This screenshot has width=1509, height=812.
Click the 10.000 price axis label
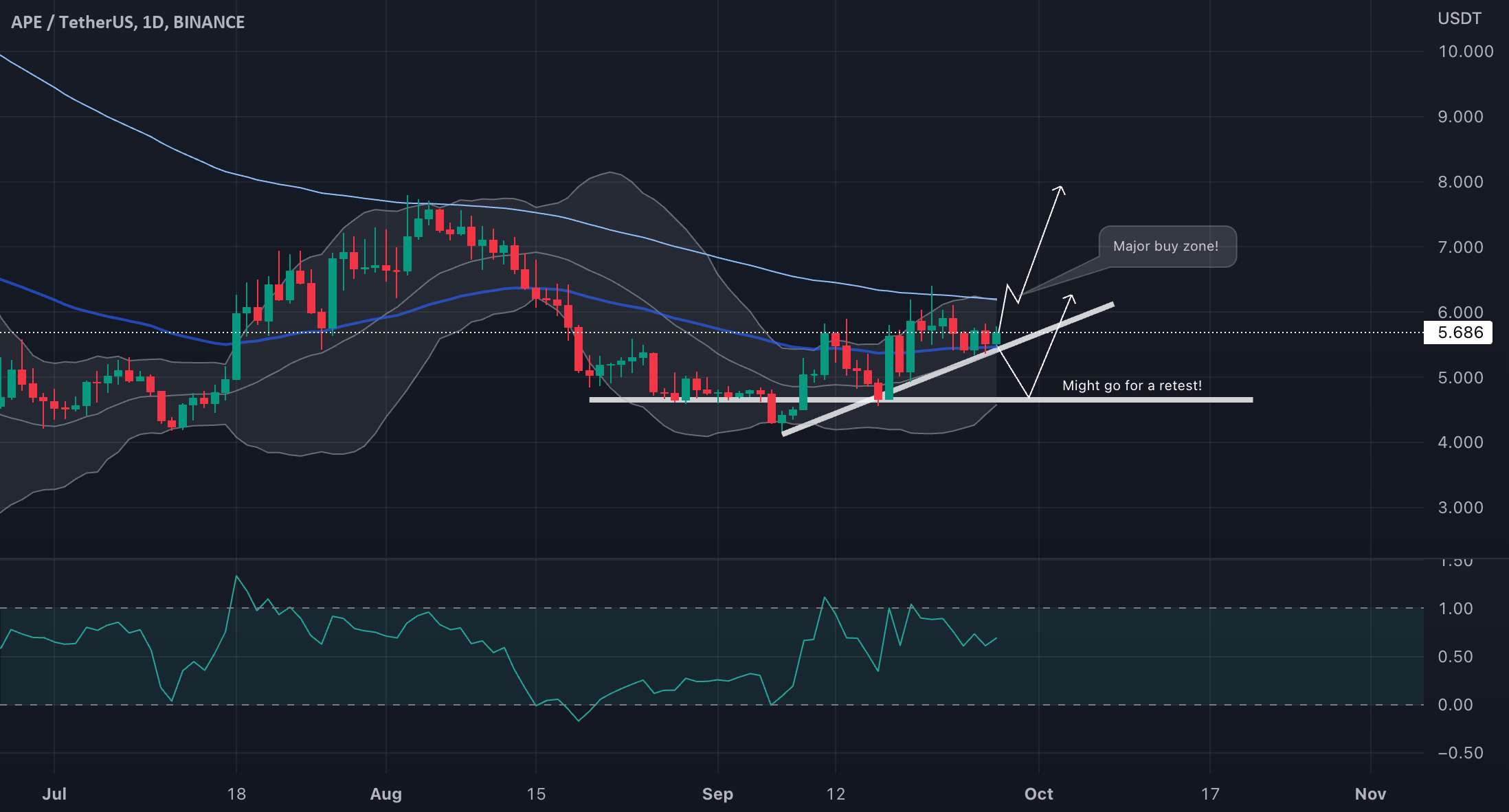click(x=1466, y=52)
